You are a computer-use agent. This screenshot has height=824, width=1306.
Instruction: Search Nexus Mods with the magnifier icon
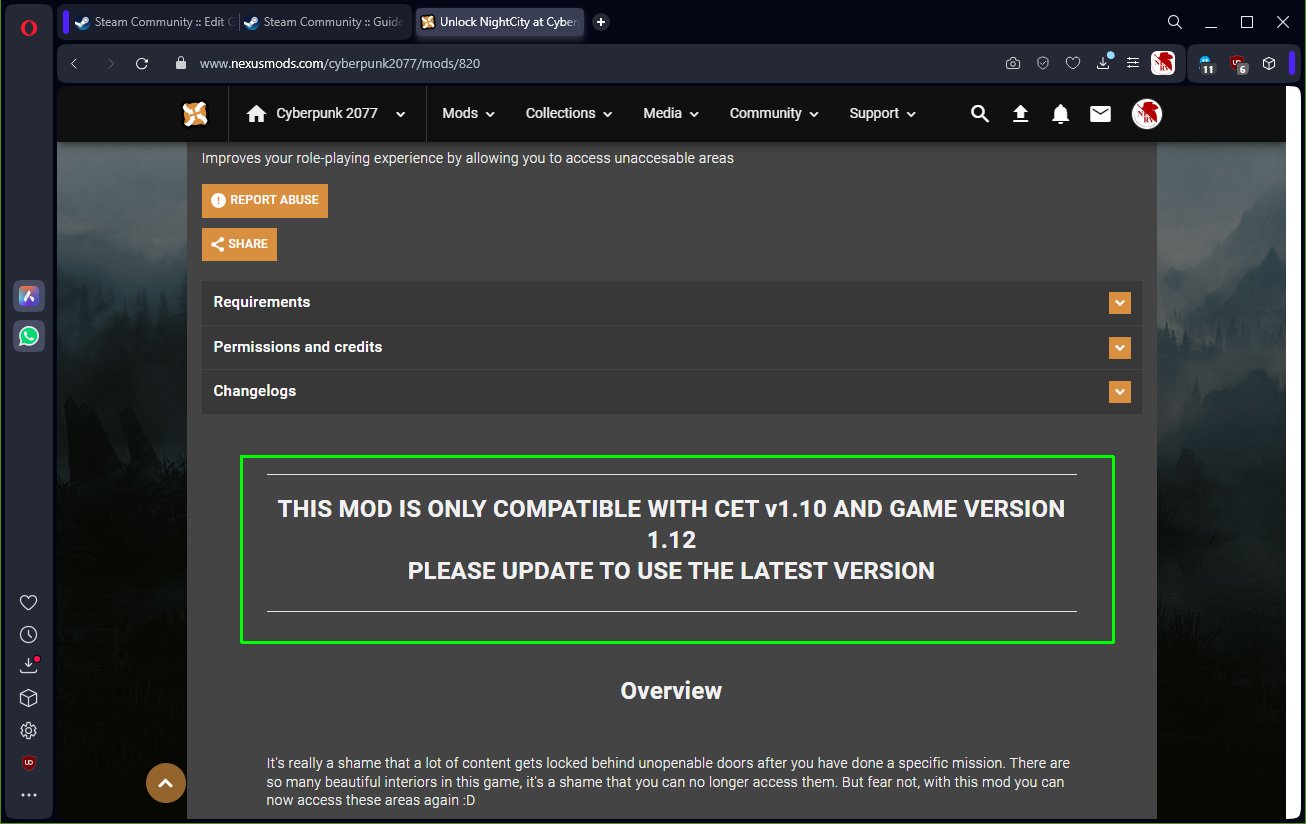point(980,114)
